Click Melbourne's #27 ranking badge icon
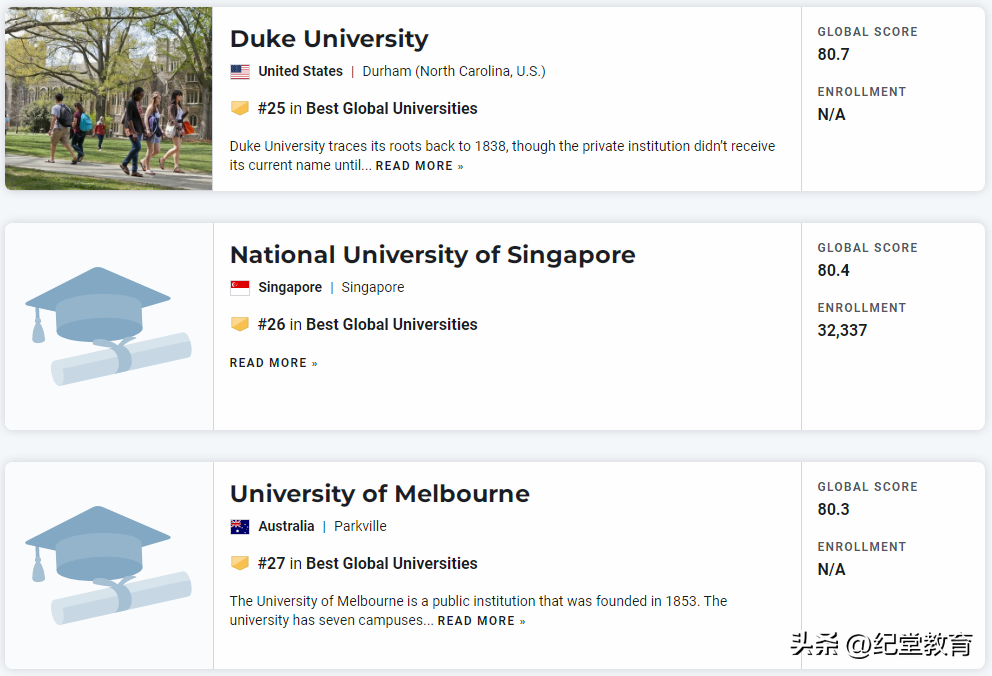Screen dimensions: 992x676 (x=240, y=563)
